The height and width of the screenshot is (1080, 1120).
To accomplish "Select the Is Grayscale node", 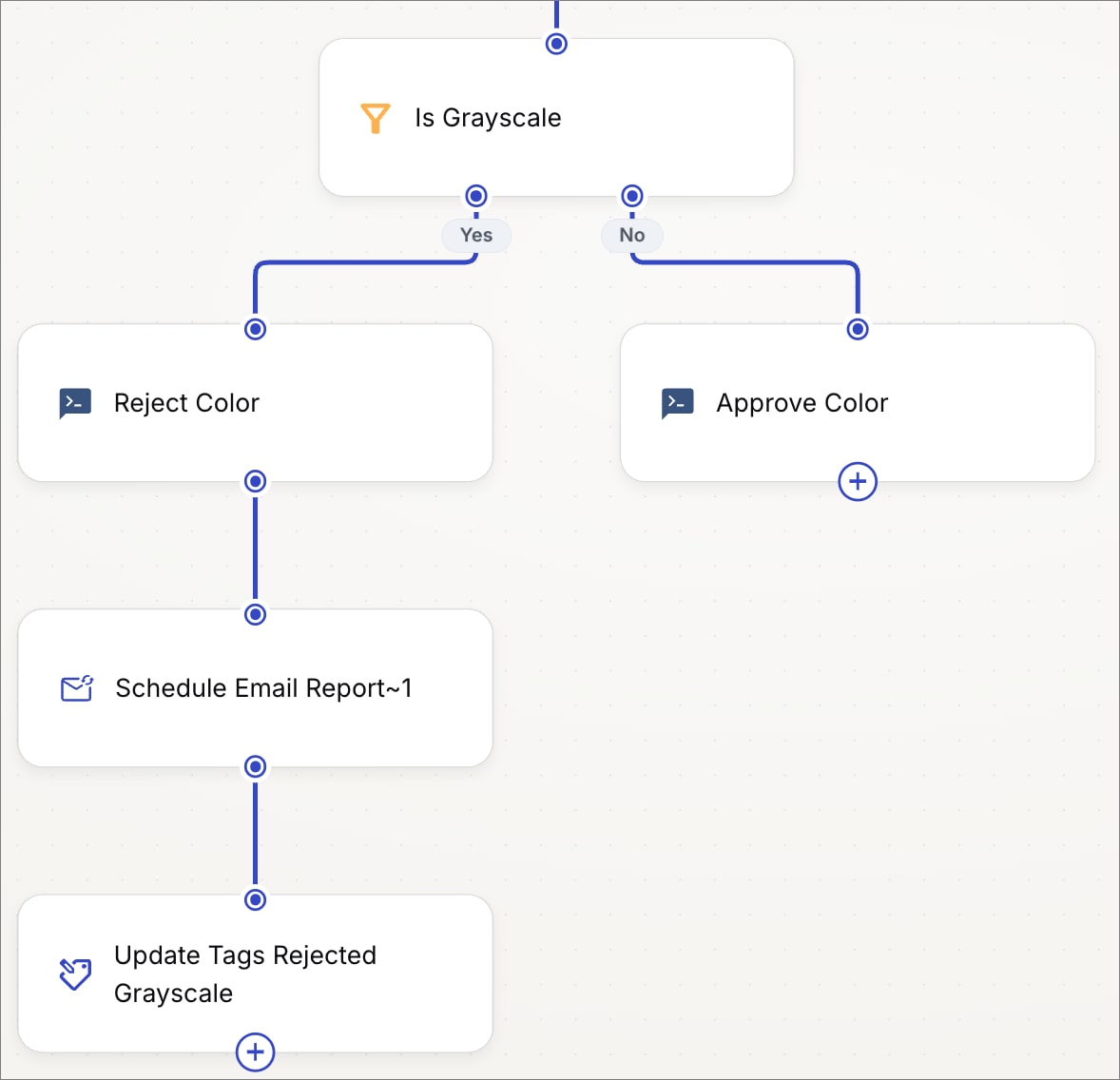I will tap(556, 118).
